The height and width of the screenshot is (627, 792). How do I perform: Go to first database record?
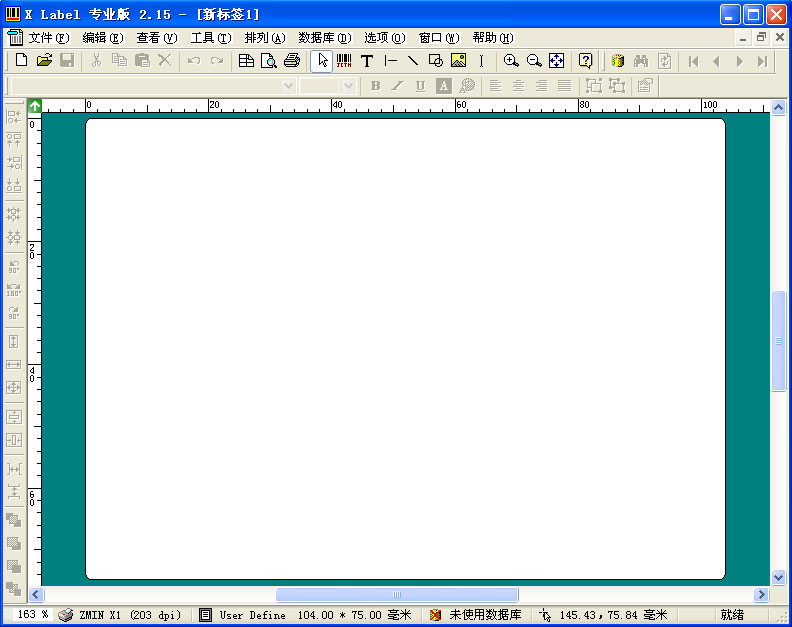[694, 62]
